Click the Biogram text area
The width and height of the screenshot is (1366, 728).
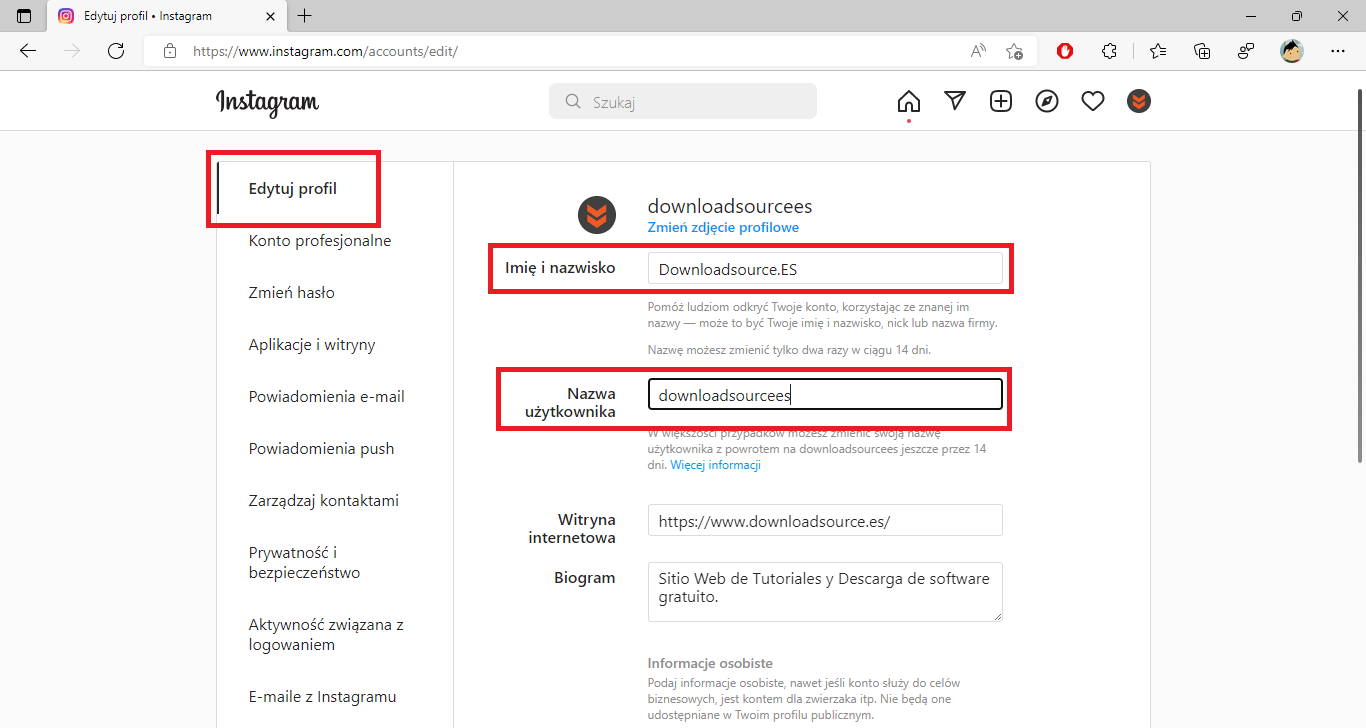[825, 591]
